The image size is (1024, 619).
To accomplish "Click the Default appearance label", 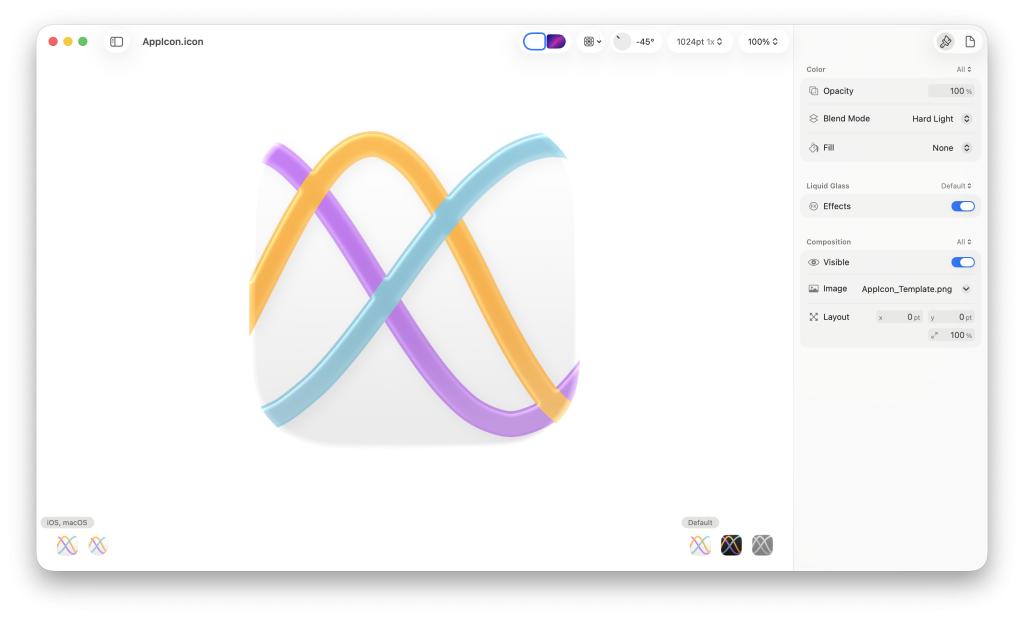I will click(x=700, y=522).
